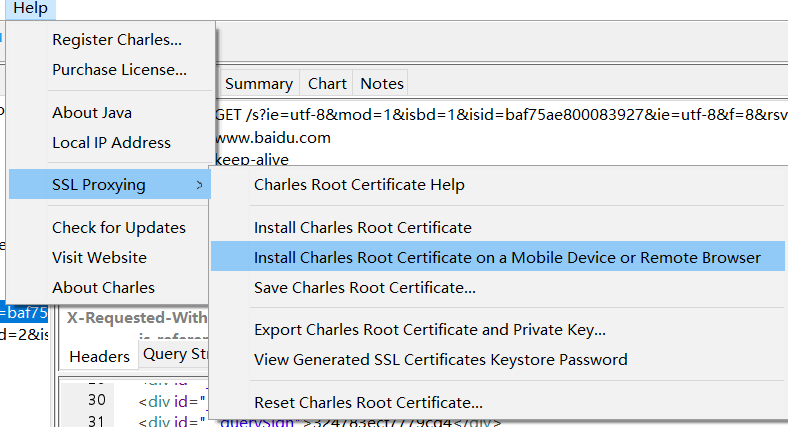Install root certificate on Mobile Device or Remote Browser
Screen dimensions: 788x427
tap(498, 257)
